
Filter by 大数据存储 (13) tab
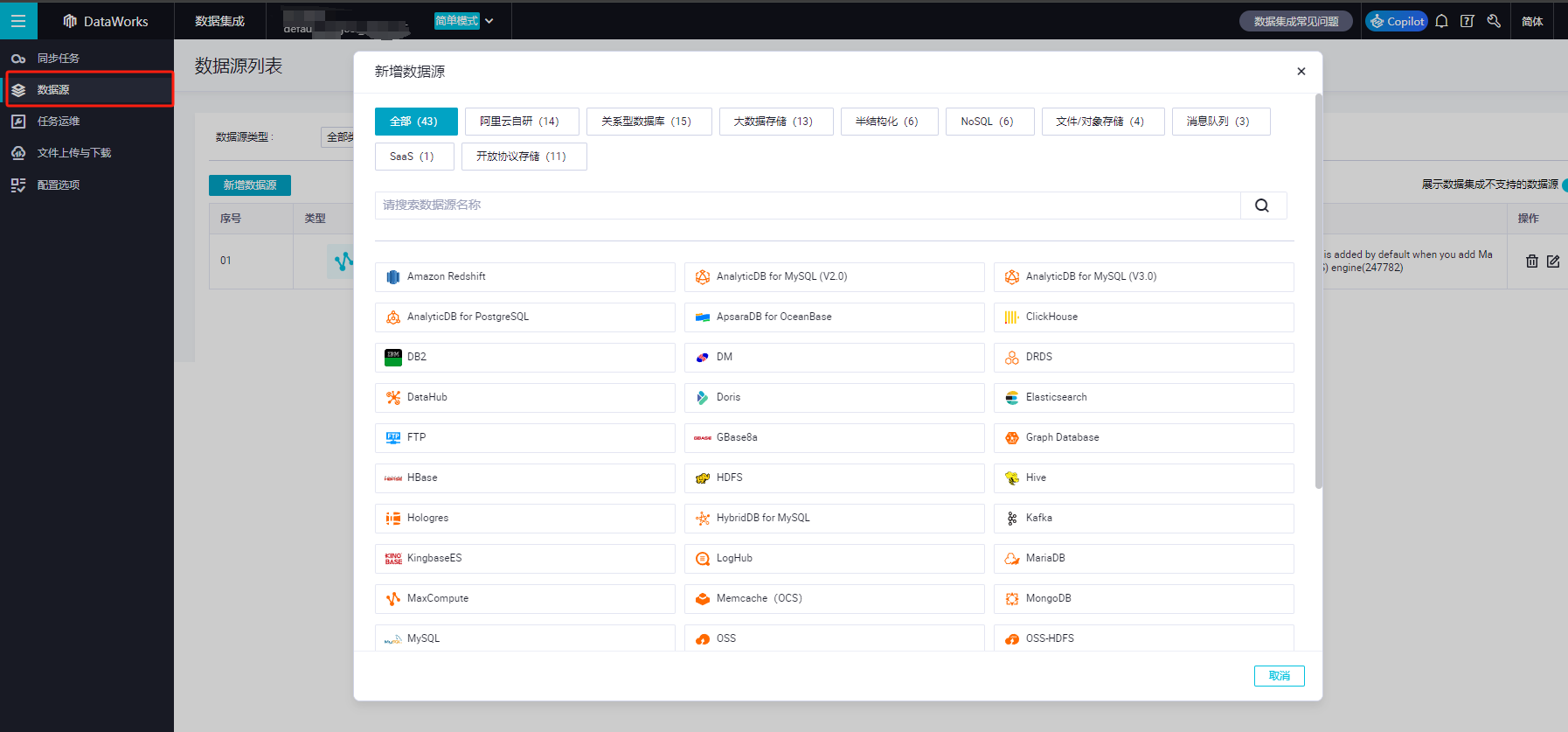(x=776, y=122)
